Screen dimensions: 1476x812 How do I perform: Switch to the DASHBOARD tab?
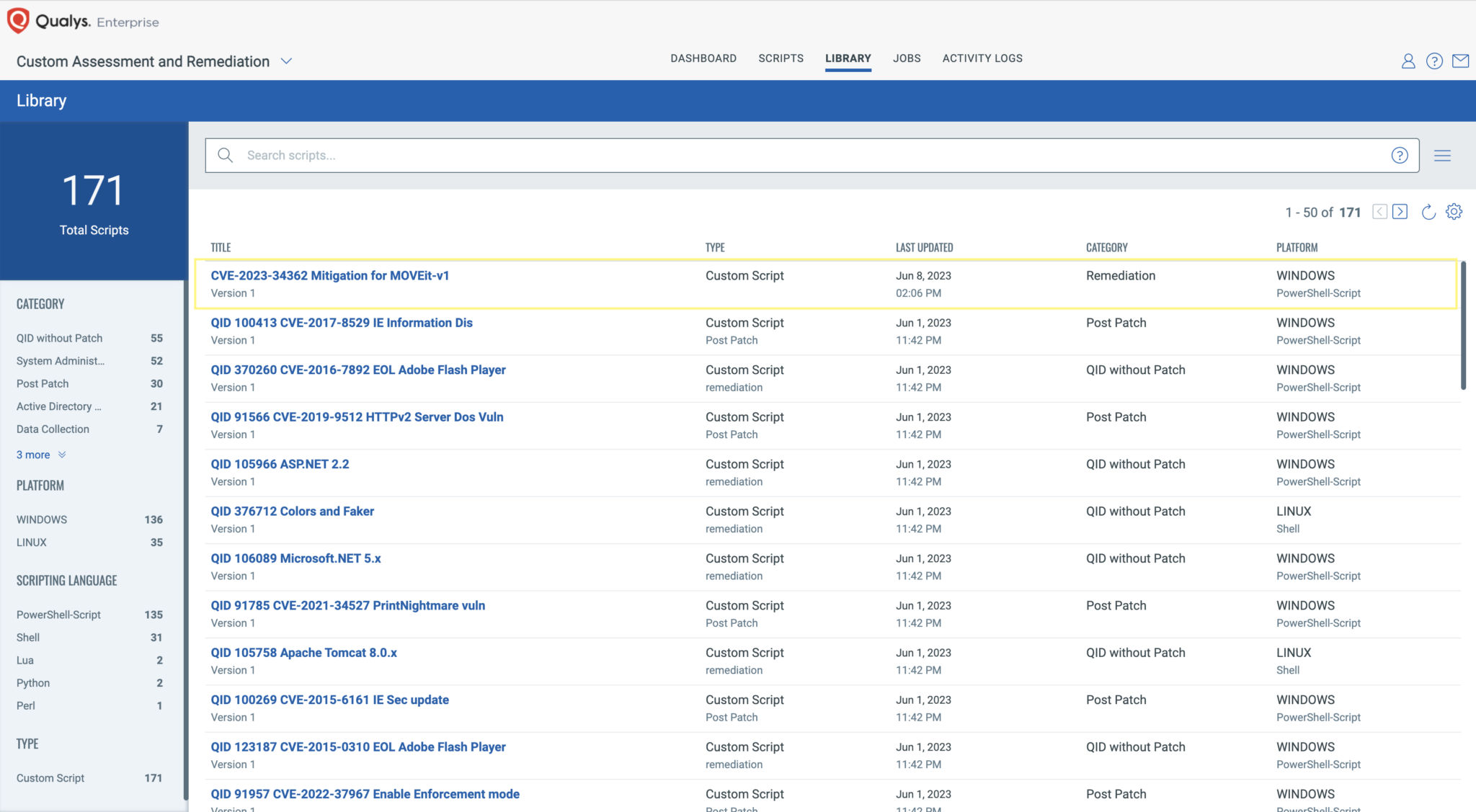pos(703,58)
